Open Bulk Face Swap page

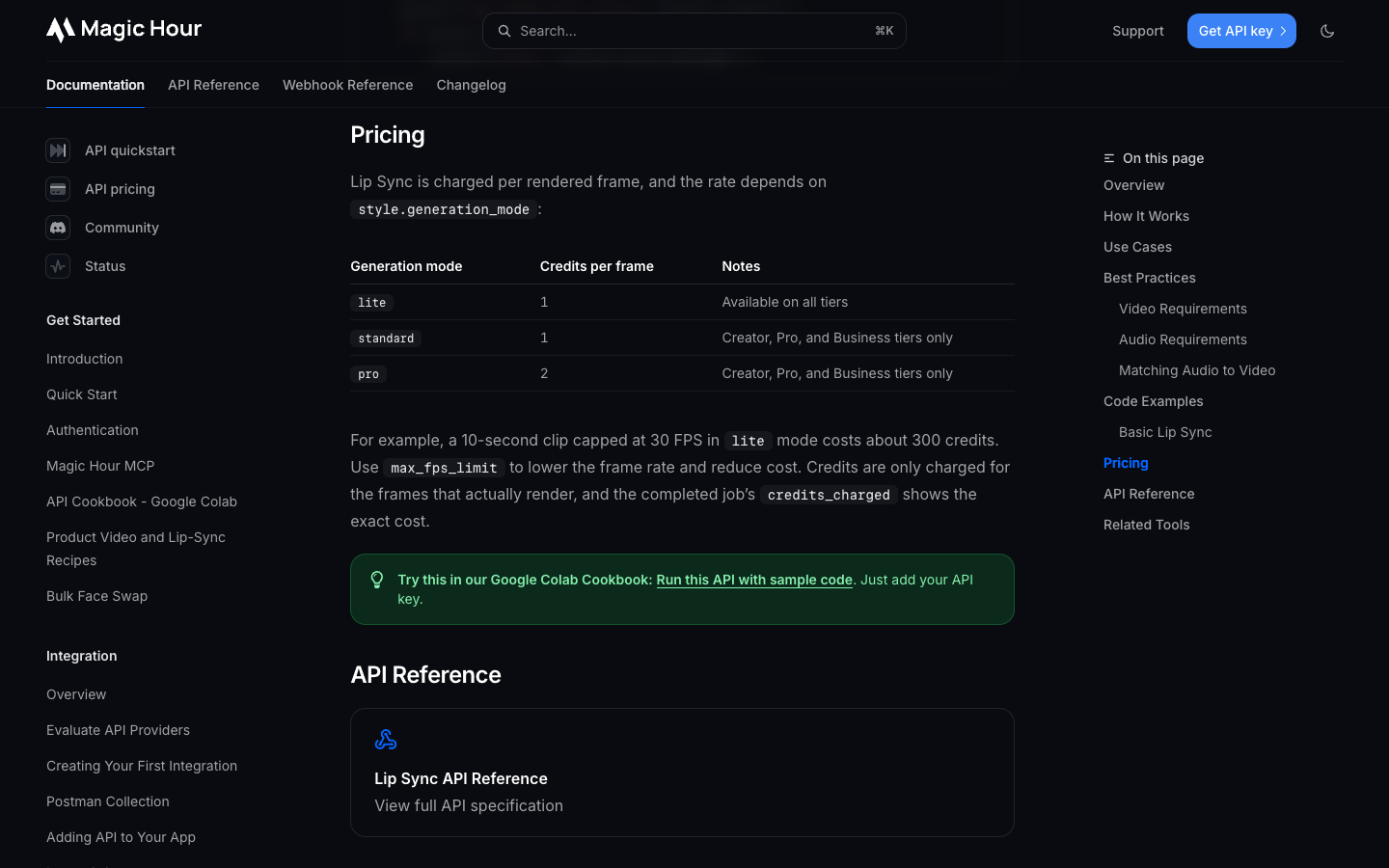click(97, 596)
